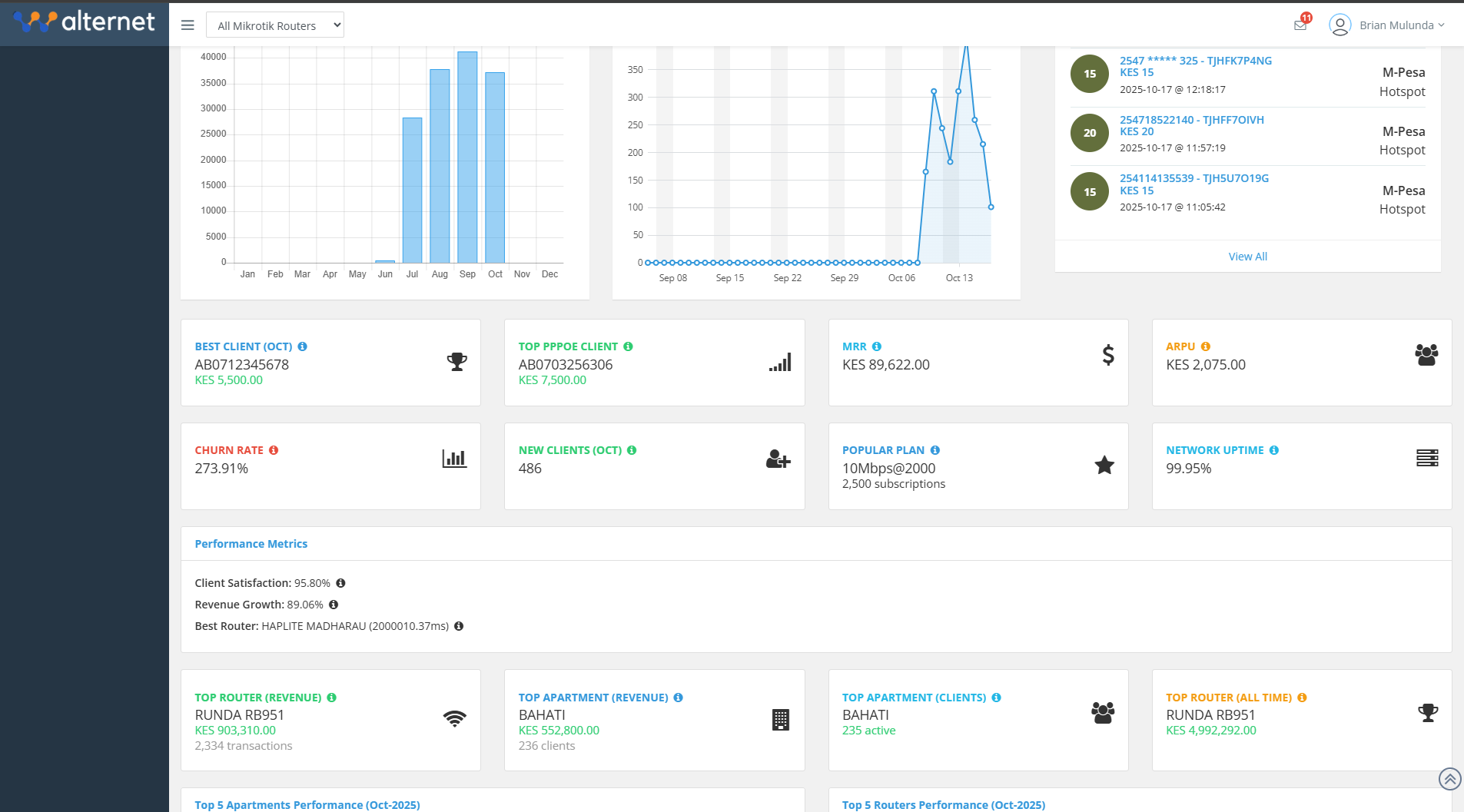Image resolution: width=1464 pixels, height=812 pixels.
Task: Click the dollar icon on MRR card
Action: click(1107, 355)
